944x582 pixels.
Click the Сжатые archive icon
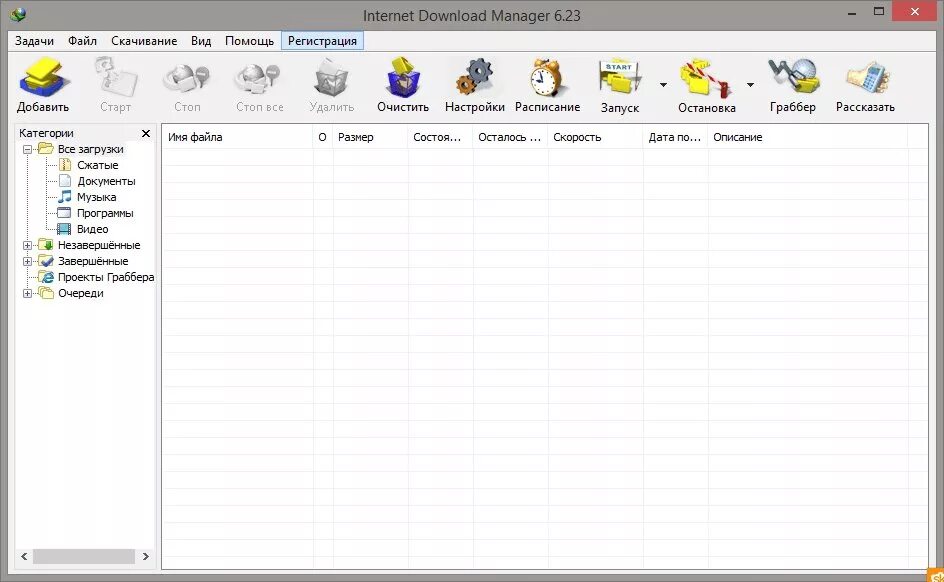coord(65,165)
